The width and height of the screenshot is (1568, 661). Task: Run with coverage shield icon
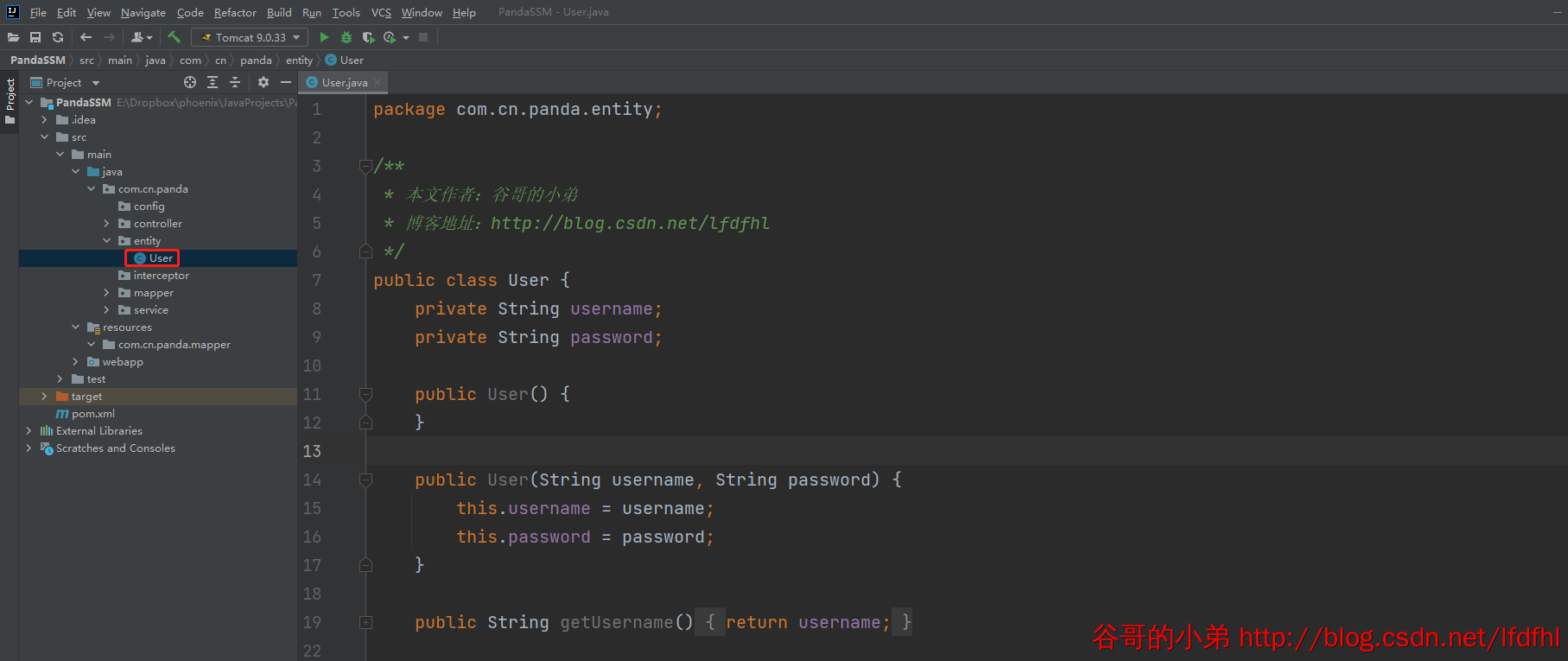coord(368,37)
